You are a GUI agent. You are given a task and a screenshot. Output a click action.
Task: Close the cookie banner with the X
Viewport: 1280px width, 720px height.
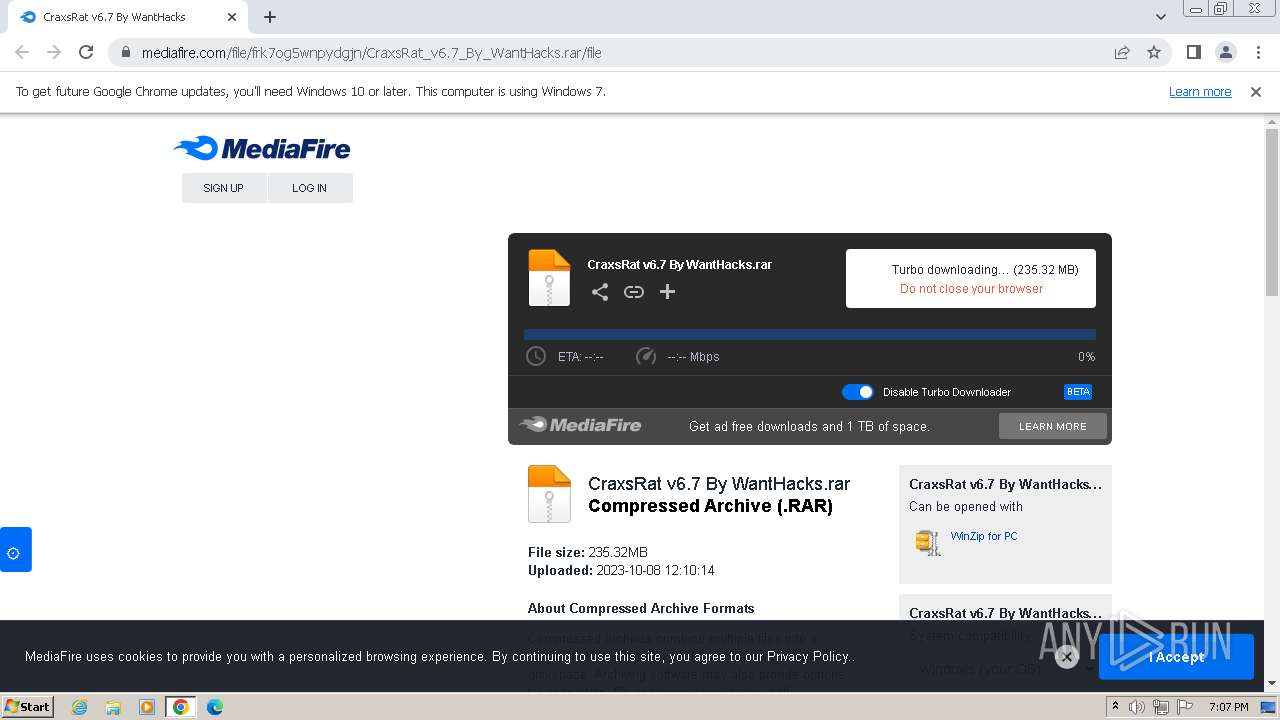tap(1066, 657)
